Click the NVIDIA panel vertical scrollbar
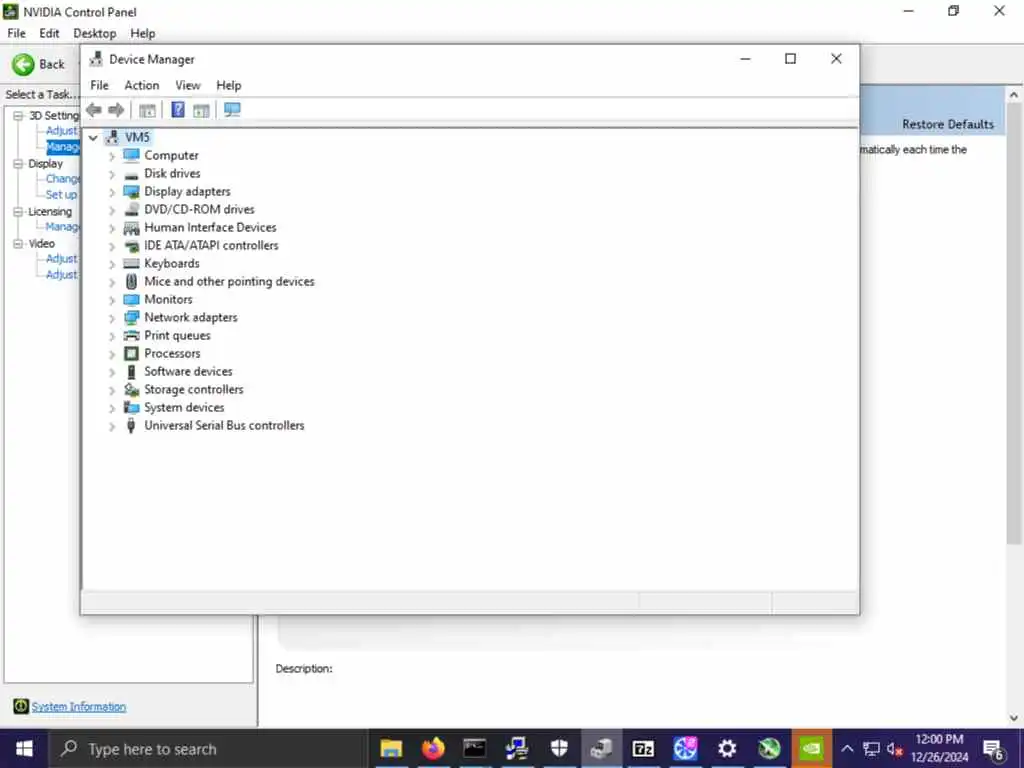Screen dimensions: 1024x768 (x=1014, y=324)
